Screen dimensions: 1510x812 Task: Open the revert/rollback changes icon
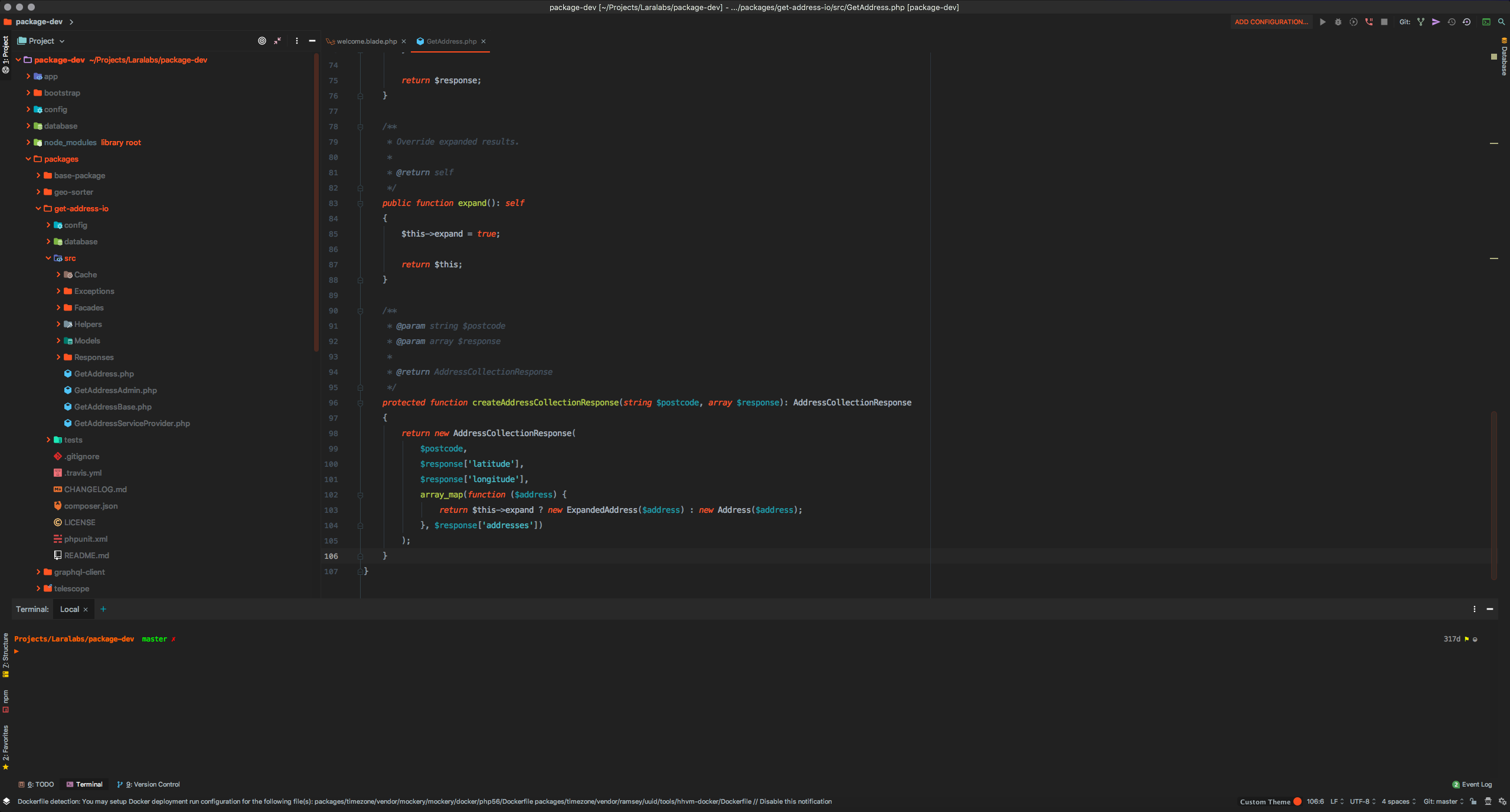[1466, 22]
